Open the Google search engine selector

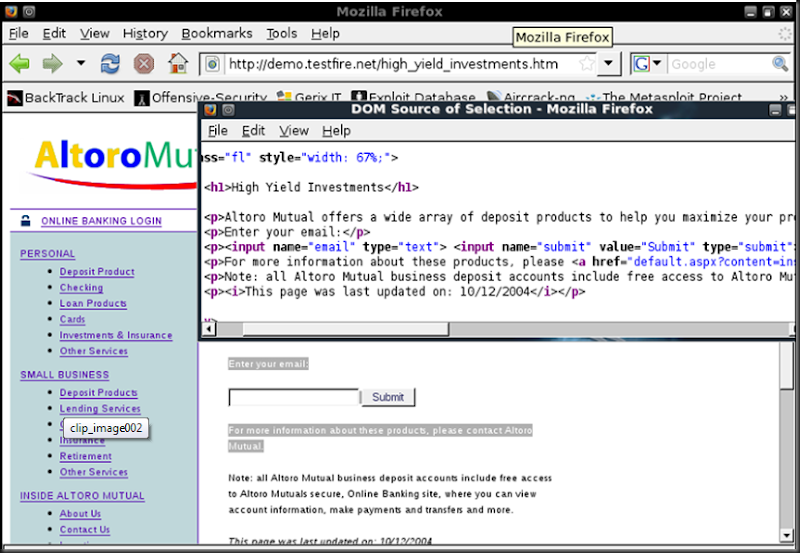point(647,64)
